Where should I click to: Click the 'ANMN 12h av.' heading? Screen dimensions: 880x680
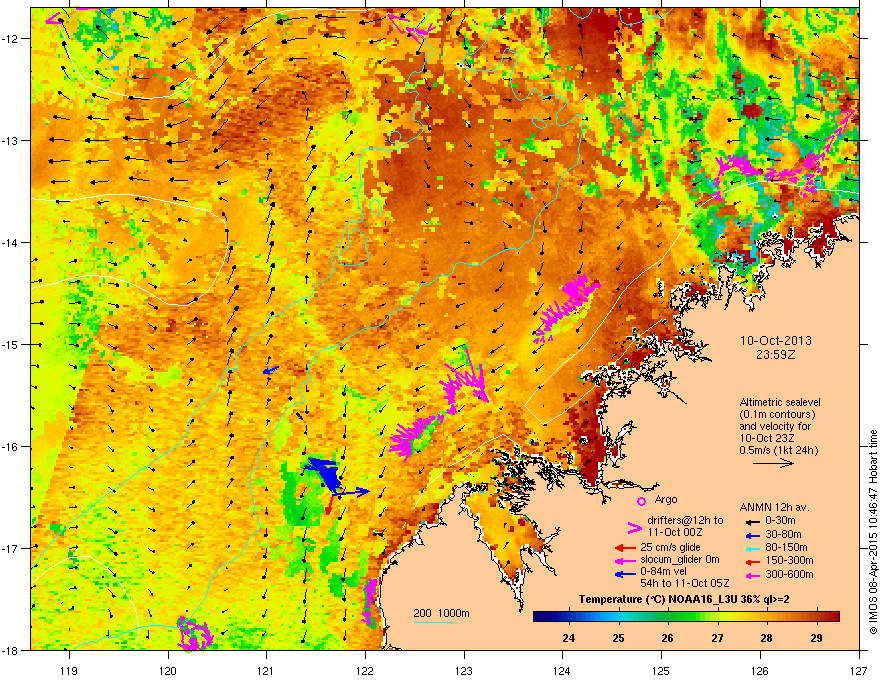pyautogui.click(x=774, y=507)
